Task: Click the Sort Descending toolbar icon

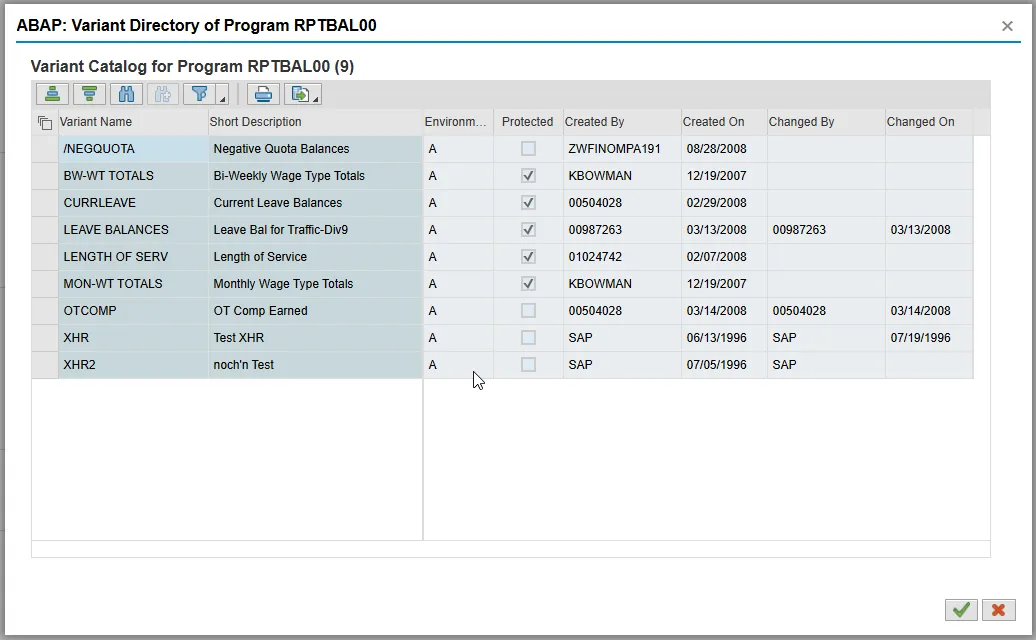Action: pyautogui.click(x=89, y=94)
